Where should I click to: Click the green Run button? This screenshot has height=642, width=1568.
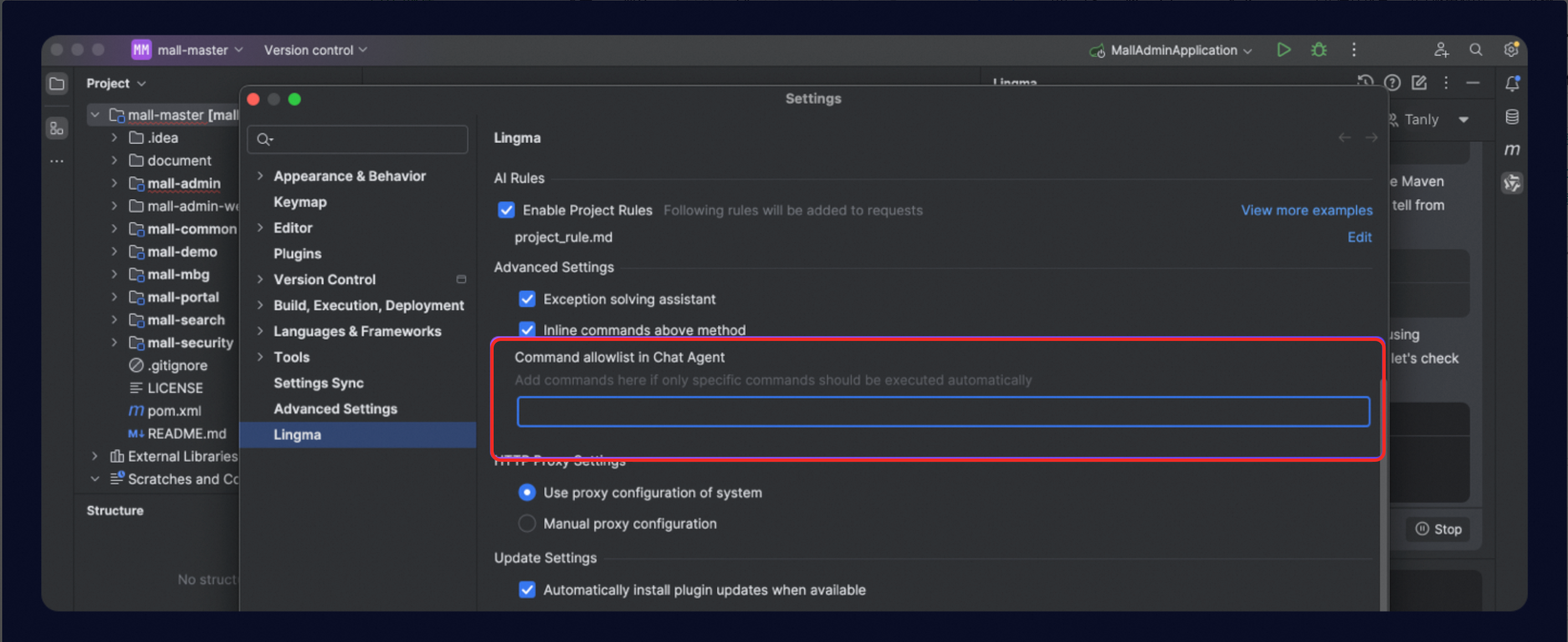1283,50
